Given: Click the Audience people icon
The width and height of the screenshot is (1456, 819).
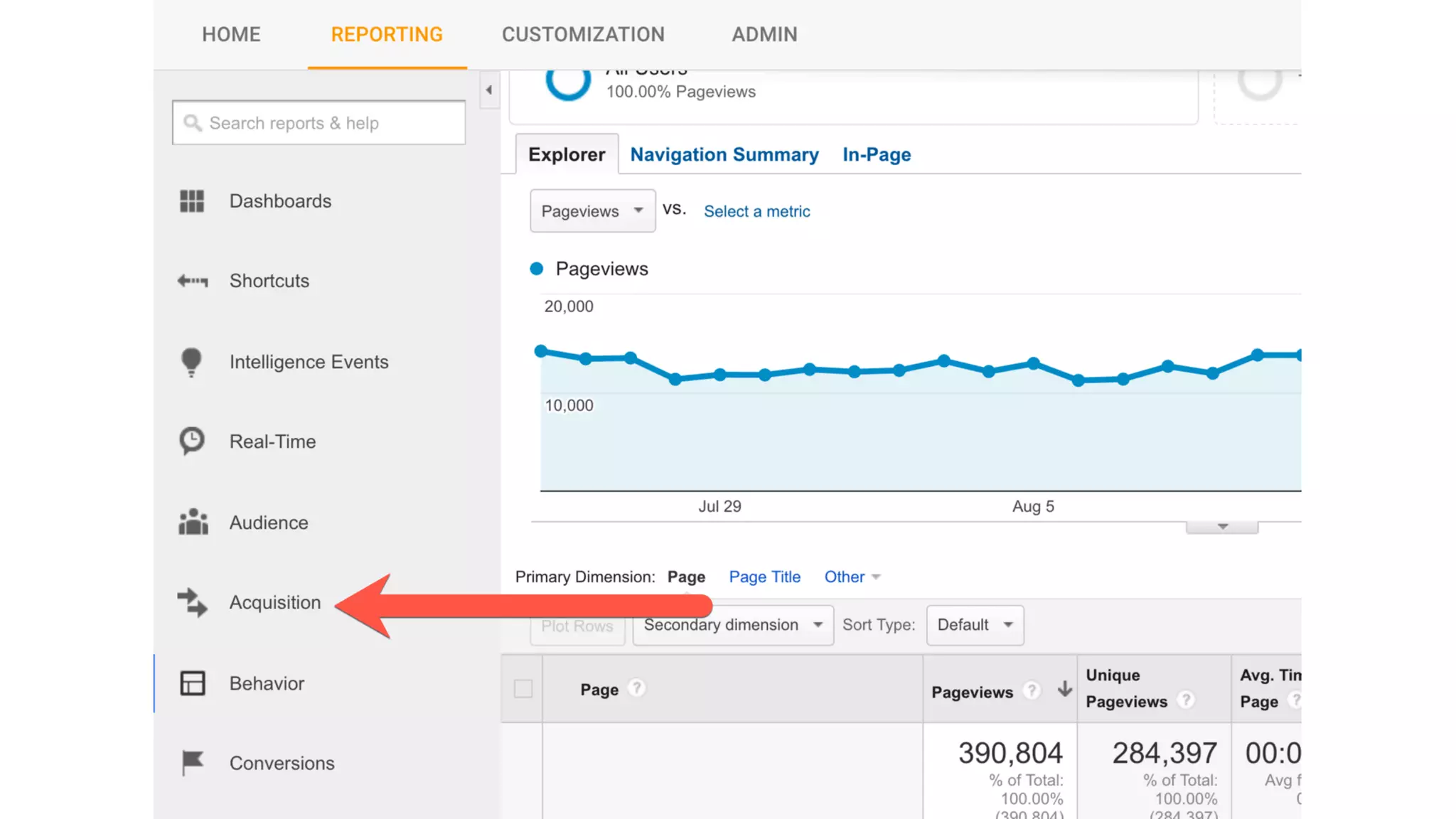Looking at the screenshot, I should coord(193,523).
